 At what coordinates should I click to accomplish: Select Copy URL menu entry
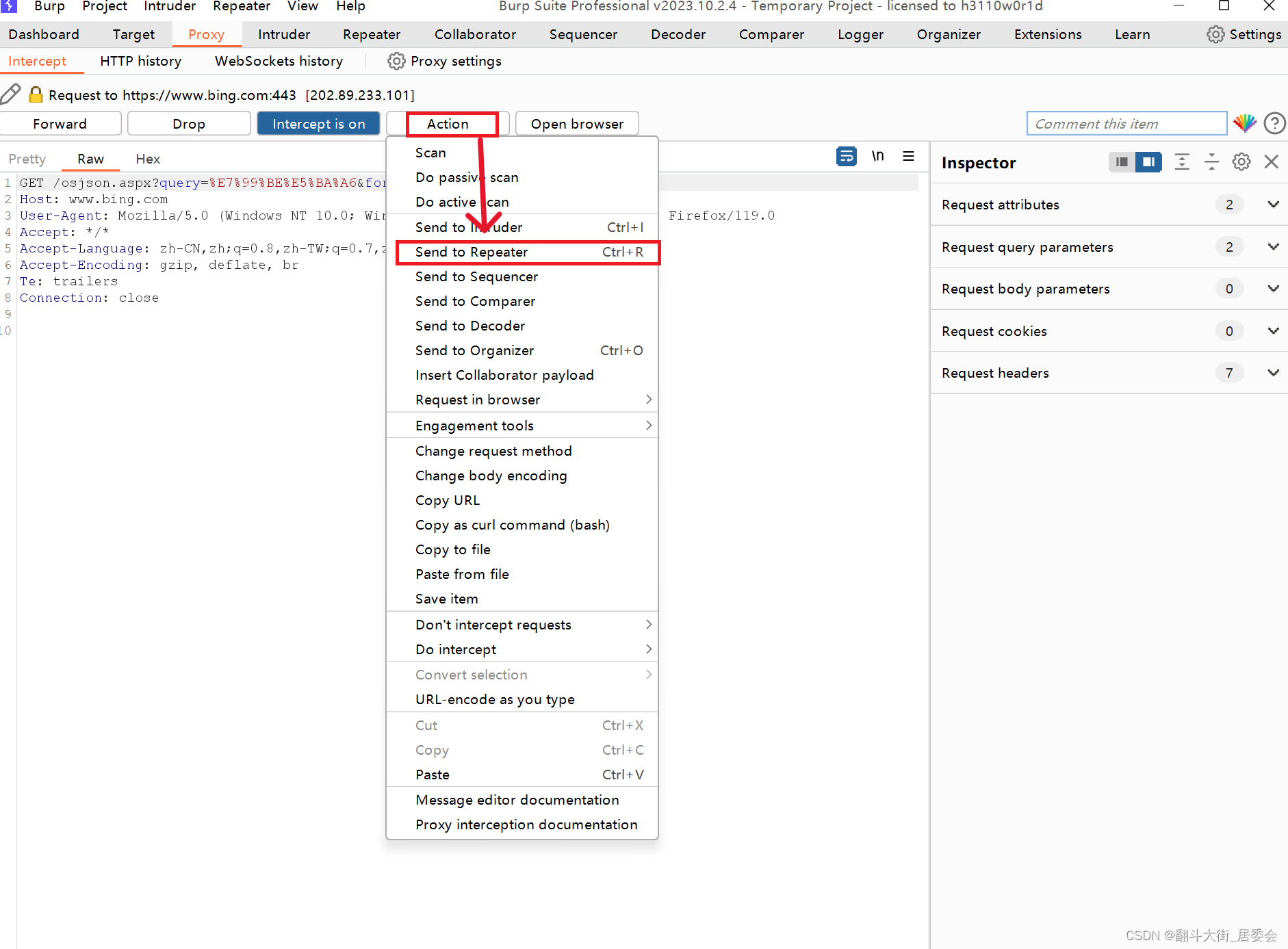tap(522, 500)
